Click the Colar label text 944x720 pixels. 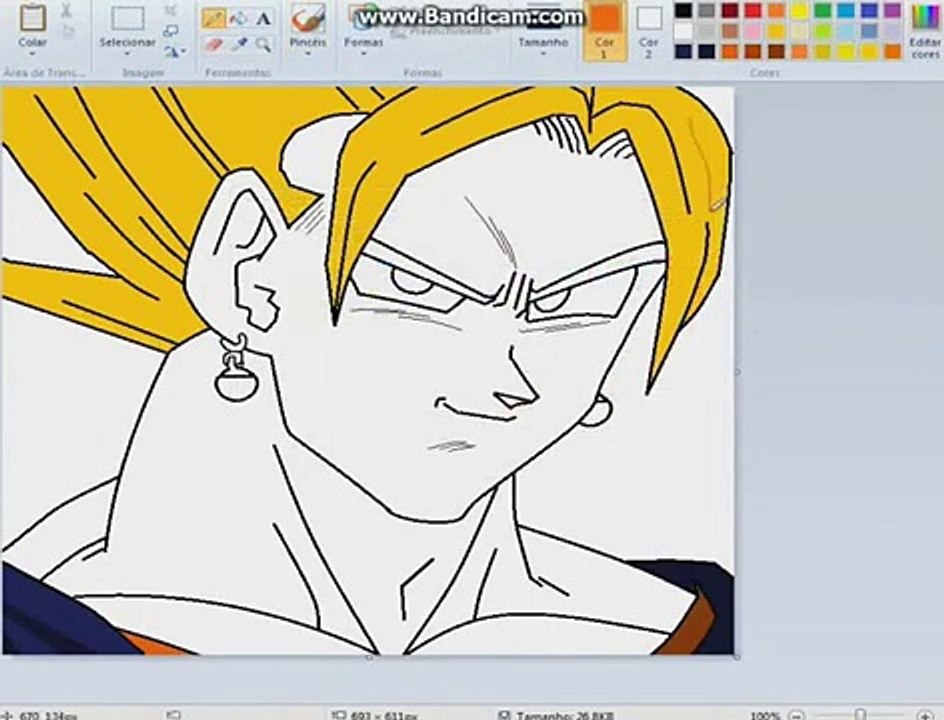[x=33, y=42]
